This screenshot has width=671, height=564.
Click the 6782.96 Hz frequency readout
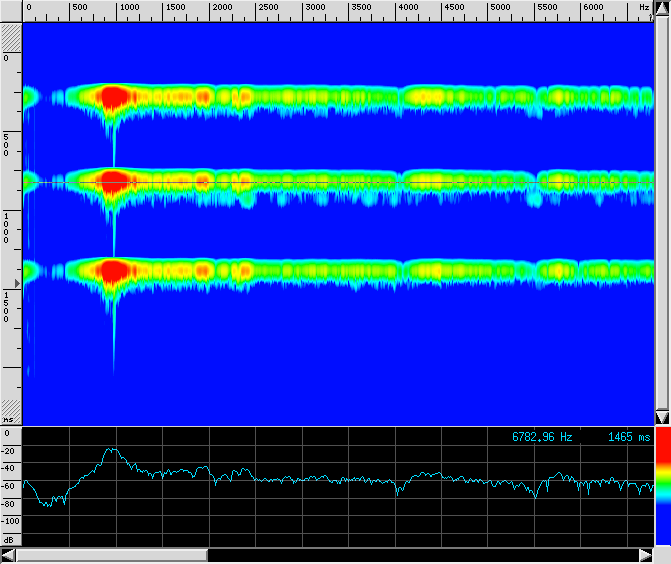click(x=542, y=437)
